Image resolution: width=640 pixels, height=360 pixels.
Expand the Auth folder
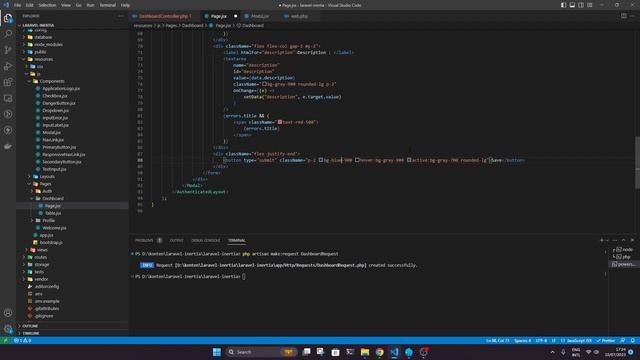pyautogui.click(x=47, y=191)
